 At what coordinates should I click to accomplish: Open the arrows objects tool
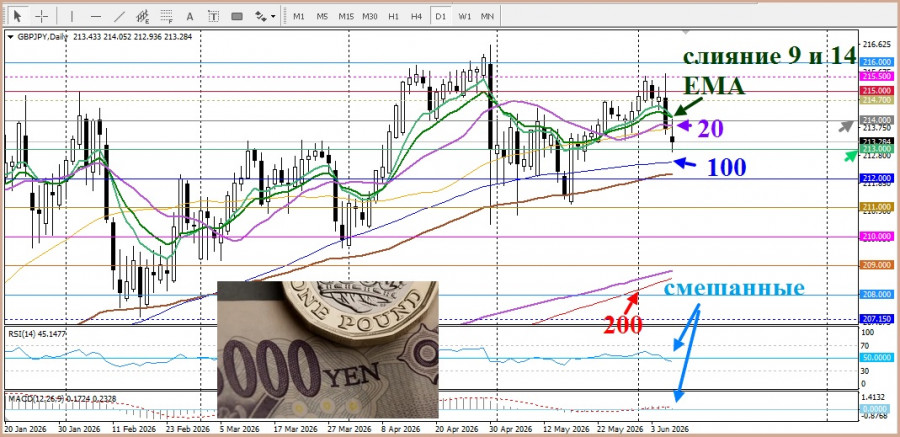261,16
